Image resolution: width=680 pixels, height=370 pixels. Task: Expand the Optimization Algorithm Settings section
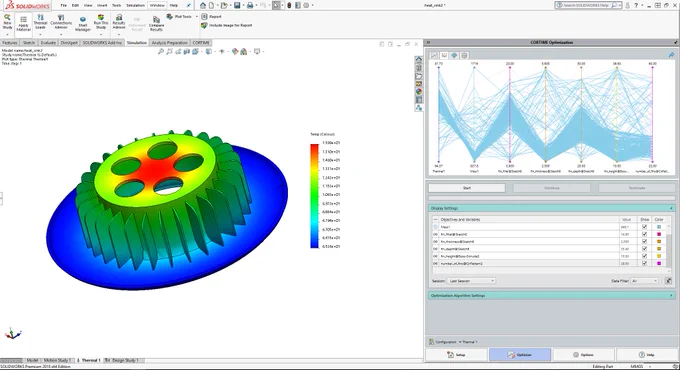click(x=671, y=295)
